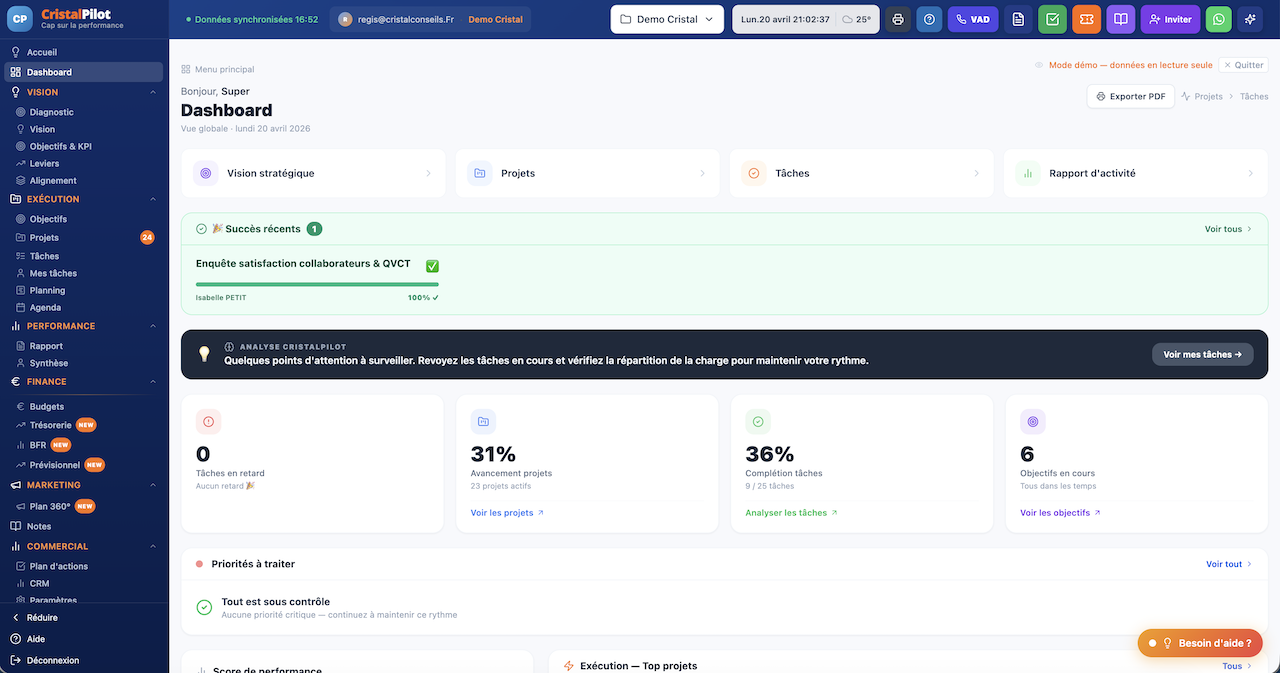Open the document icon in top bar
This screenshot has height=673, width=1280.
[x=1018, y=19]
